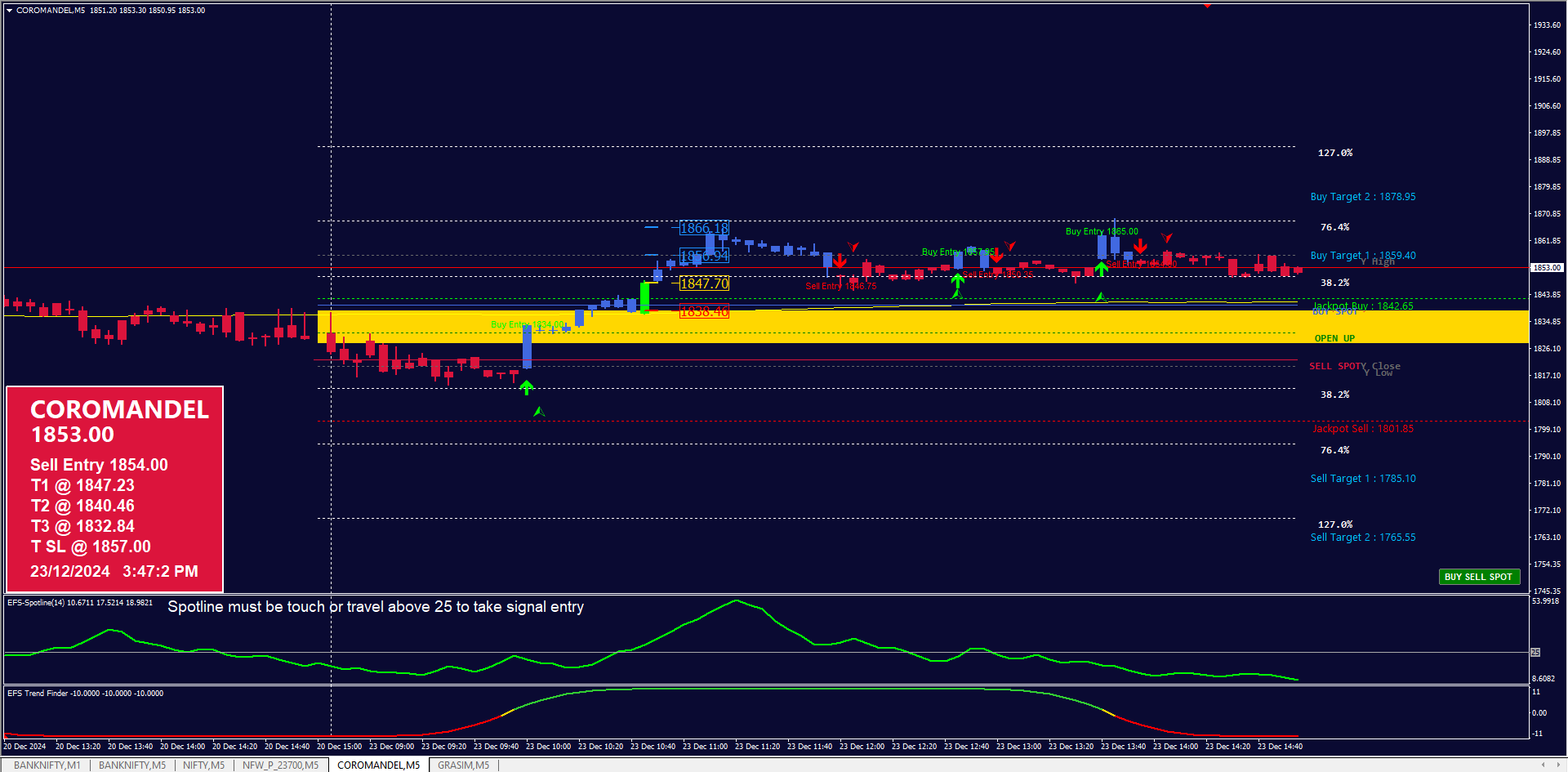Click 'T1 @ 1847.23' in red info panel

pyautogui.click(x=82, y=485)
